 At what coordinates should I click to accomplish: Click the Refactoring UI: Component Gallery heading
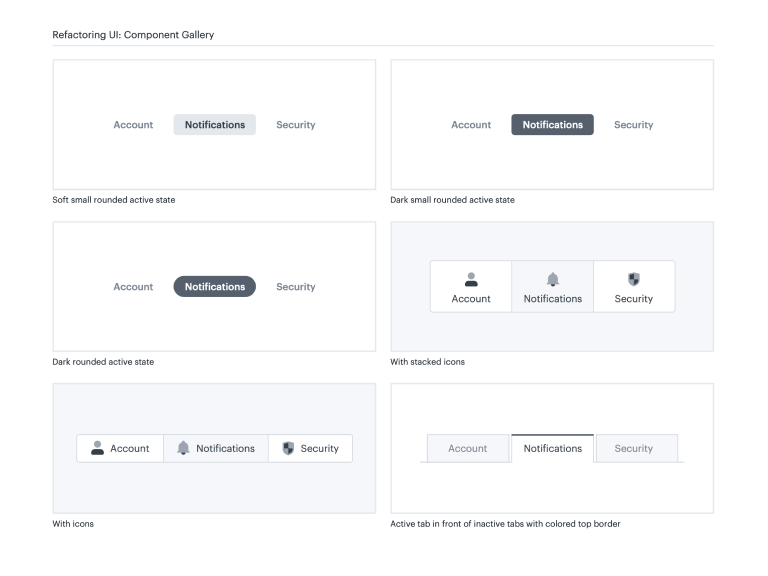[133, 35]
